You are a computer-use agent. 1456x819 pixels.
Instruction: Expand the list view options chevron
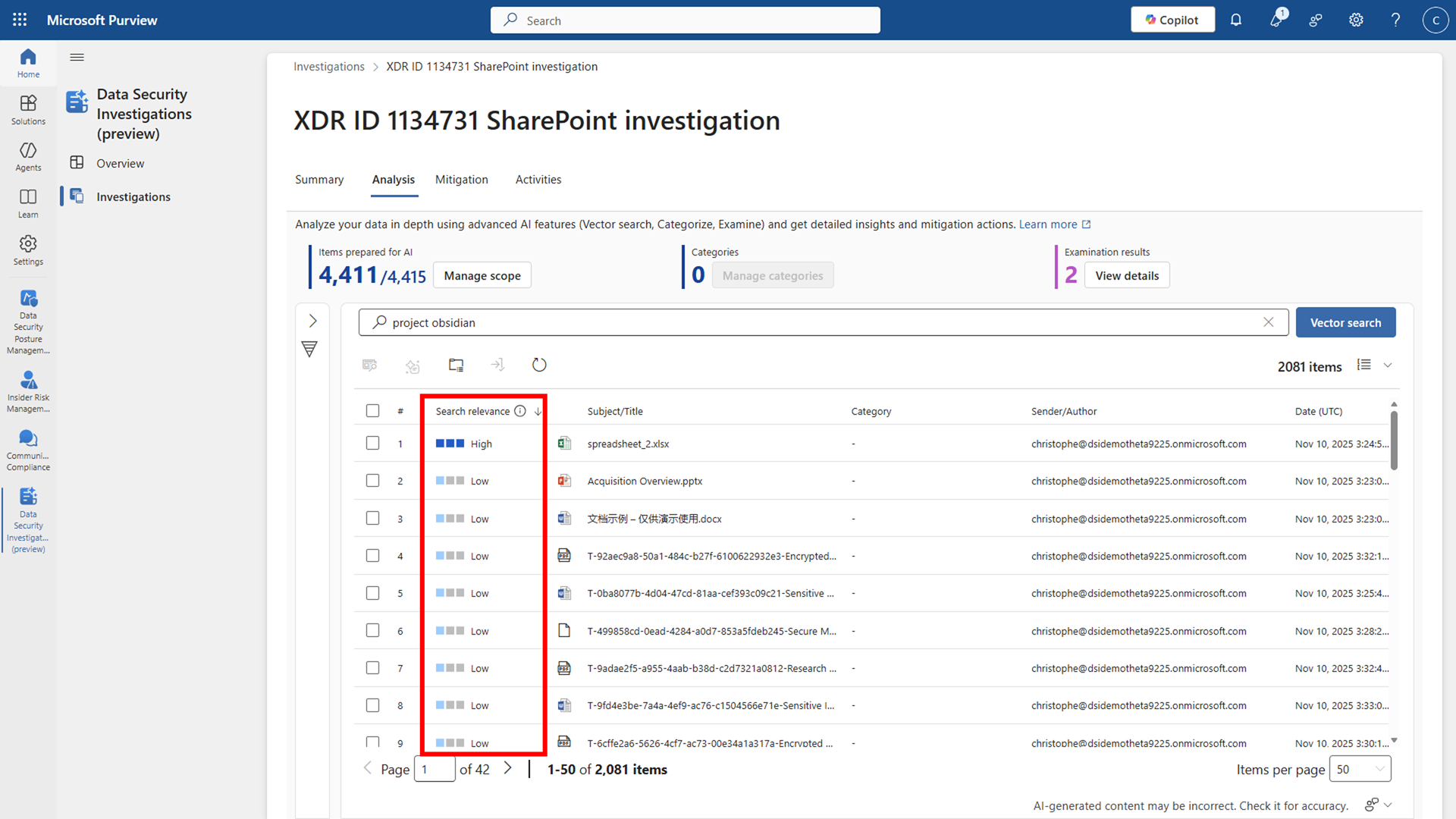[x=1388, y=365]
